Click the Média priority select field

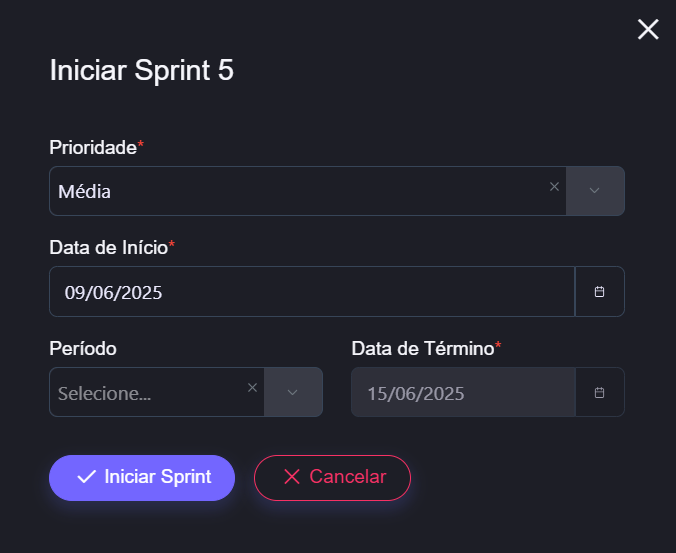[300, 191]
